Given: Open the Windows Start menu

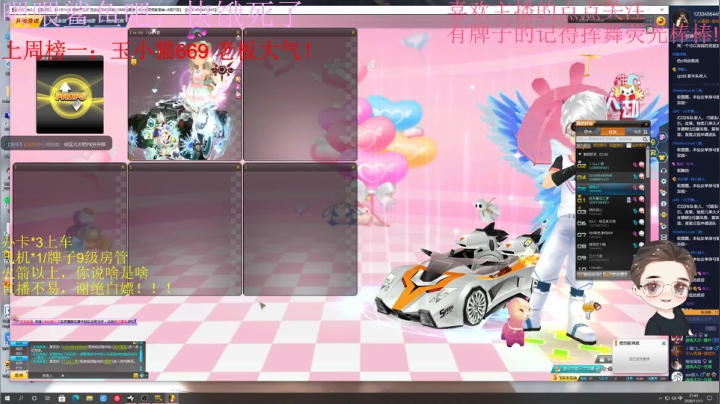Looking at the screenshot, I should (x=7, y=398).
